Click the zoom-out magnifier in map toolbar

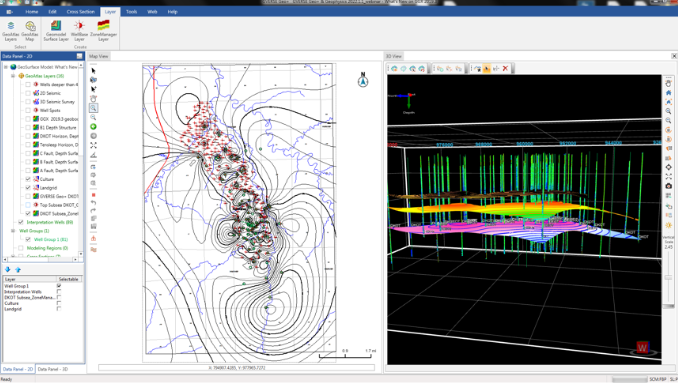coord(93,117)
